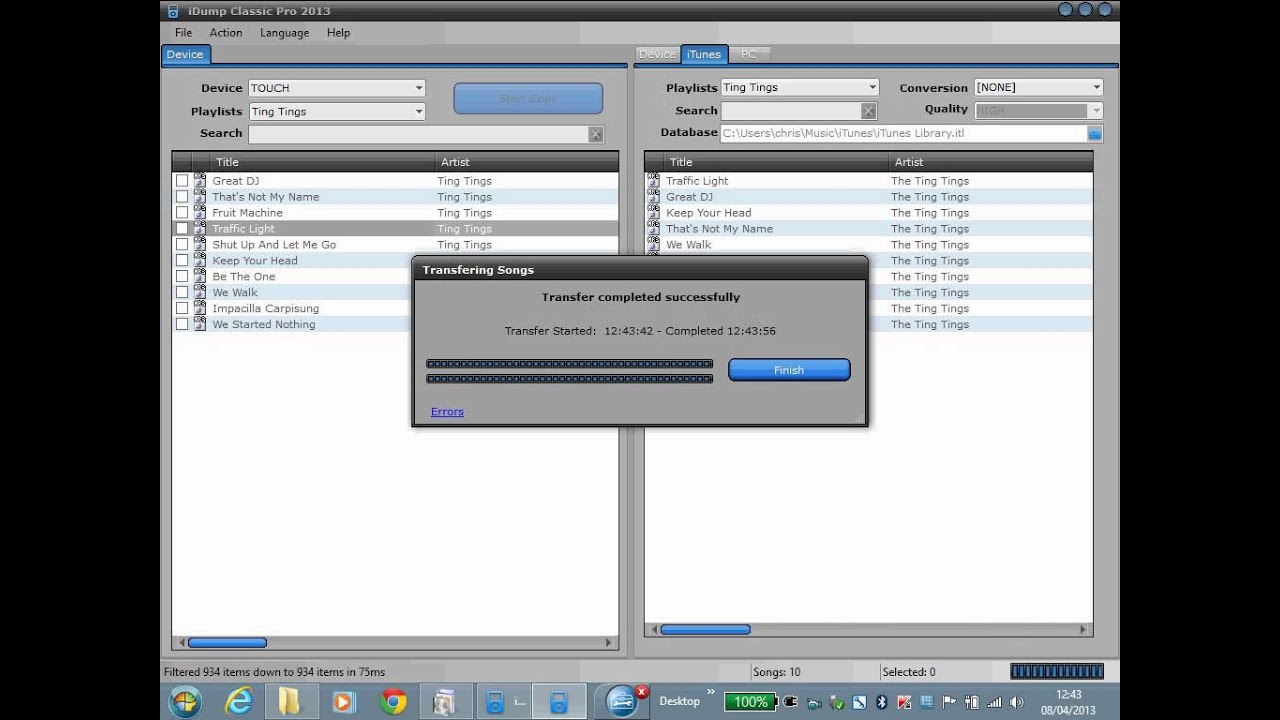Clear the device search with X icon
1280x720 pixels.
point(596,134)
